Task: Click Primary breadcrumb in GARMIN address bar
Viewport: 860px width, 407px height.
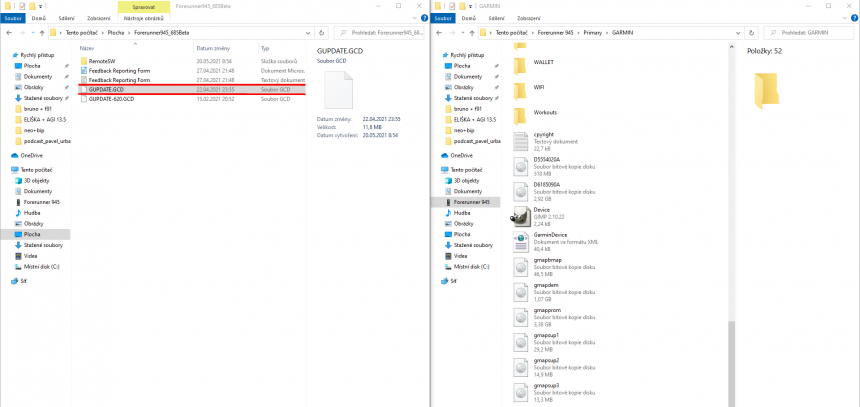Action: 592,32
